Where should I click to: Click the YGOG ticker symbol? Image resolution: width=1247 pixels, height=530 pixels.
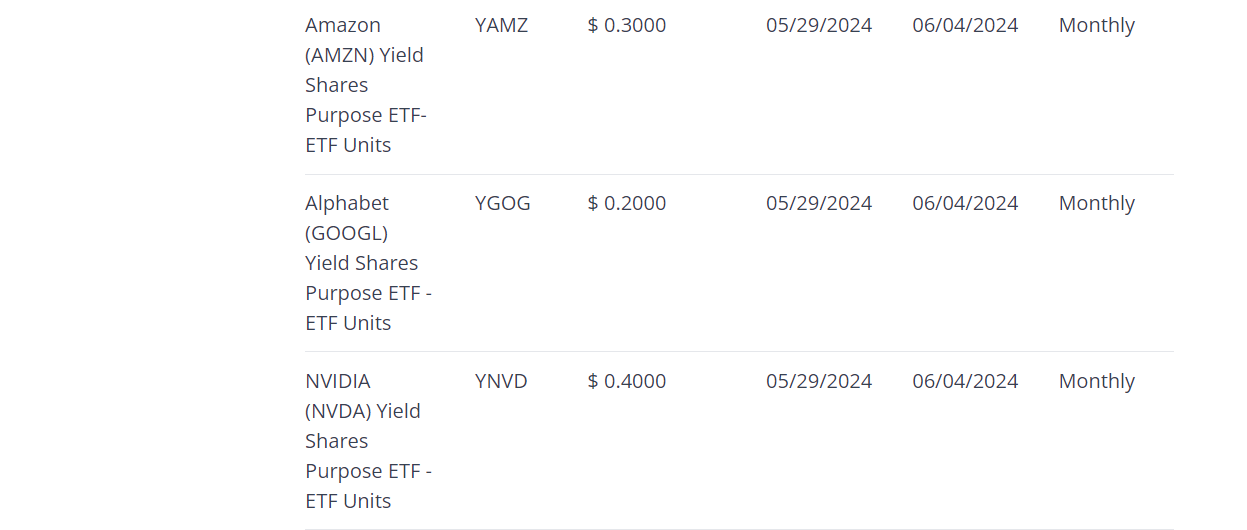click(502, 203)
